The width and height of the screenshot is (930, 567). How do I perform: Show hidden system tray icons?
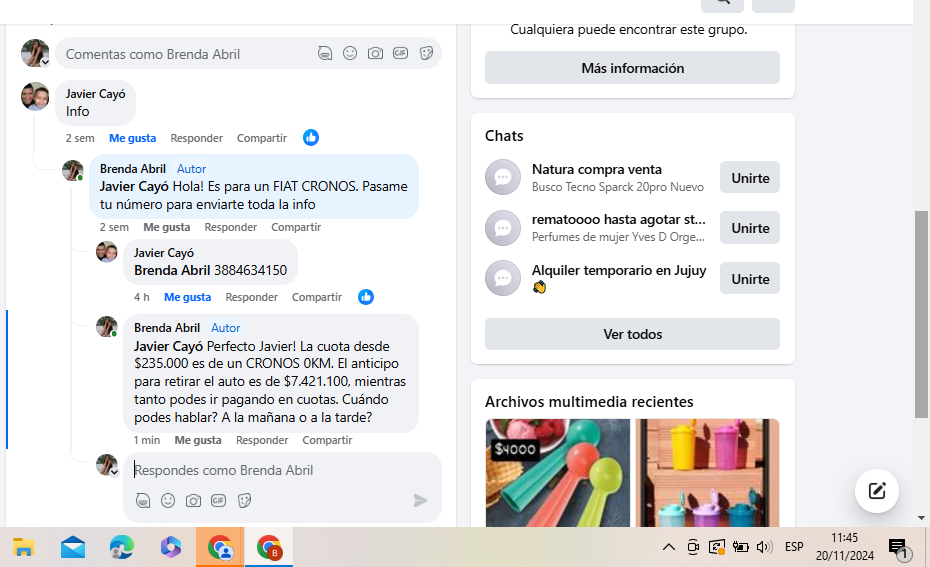point(668,547)
